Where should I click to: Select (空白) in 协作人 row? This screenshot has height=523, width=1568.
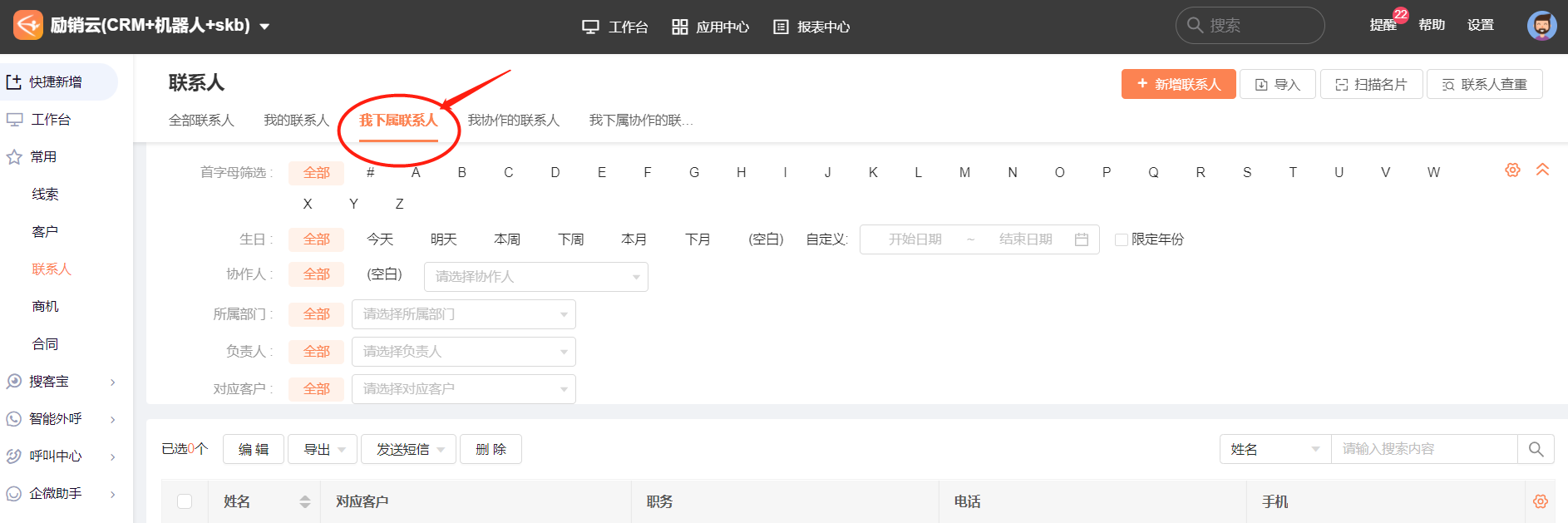384,274
